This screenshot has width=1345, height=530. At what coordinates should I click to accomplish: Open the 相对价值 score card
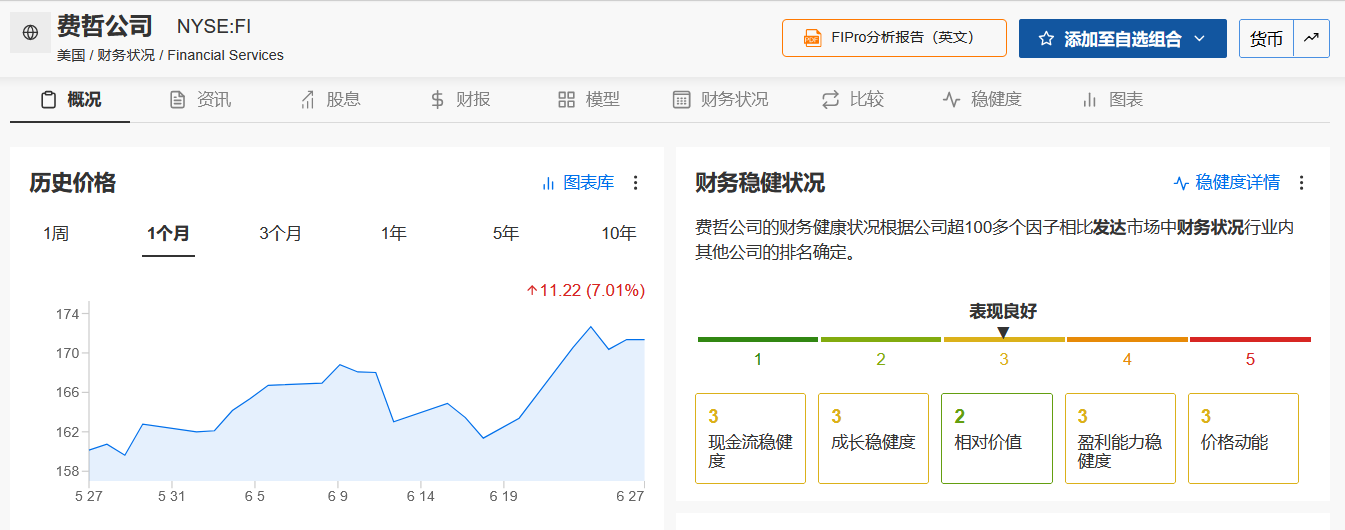[x=997, y=438]
